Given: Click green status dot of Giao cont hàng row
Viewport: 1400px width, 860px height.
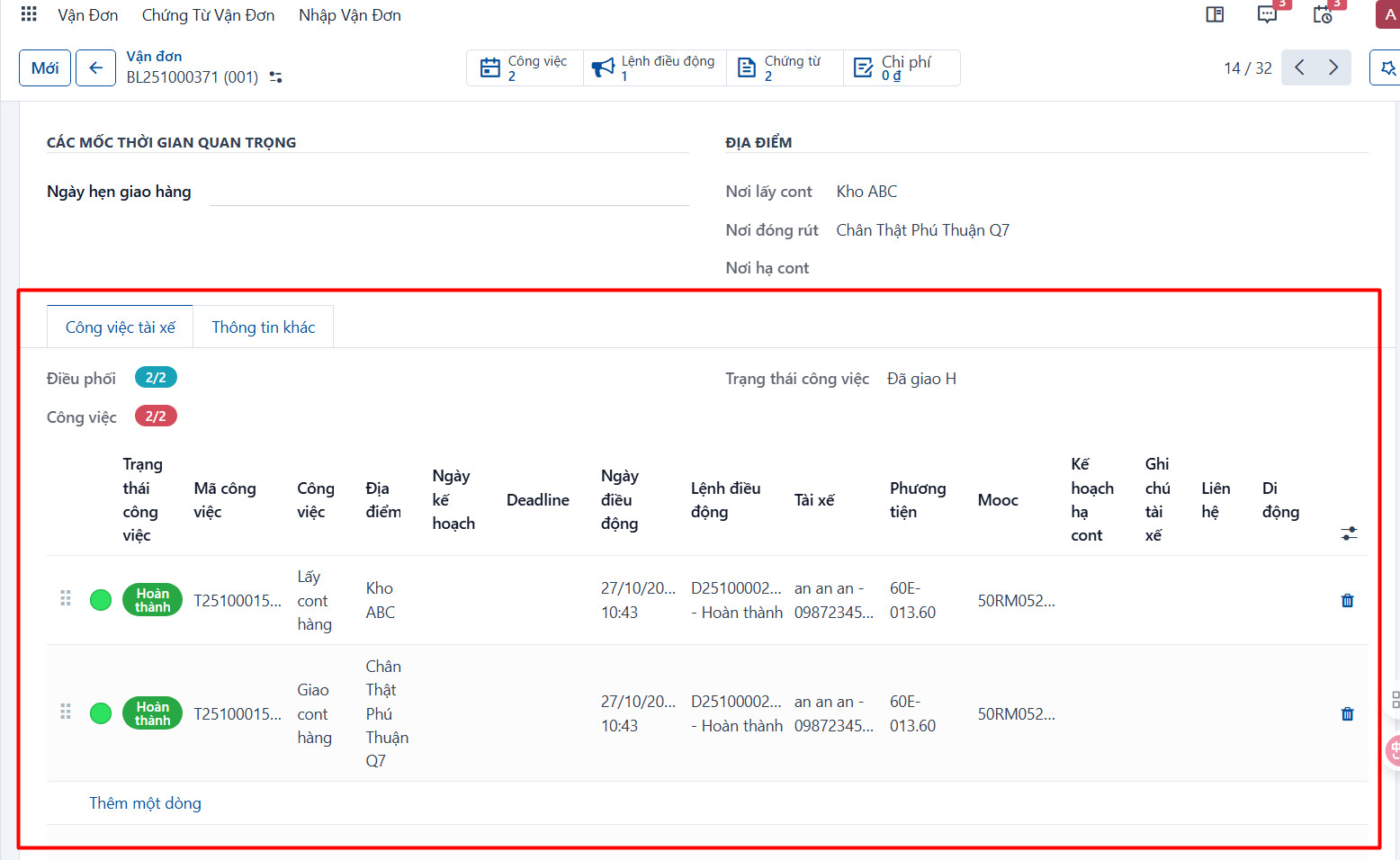Looking at the screenshot, I should [x=101, y=713].
